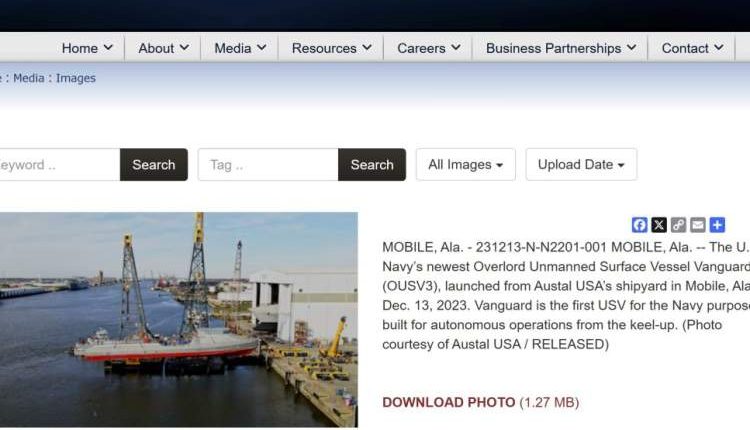Viewport: 750px width, 430px height.
Task: Open the About menu
Action: point(163,48)
